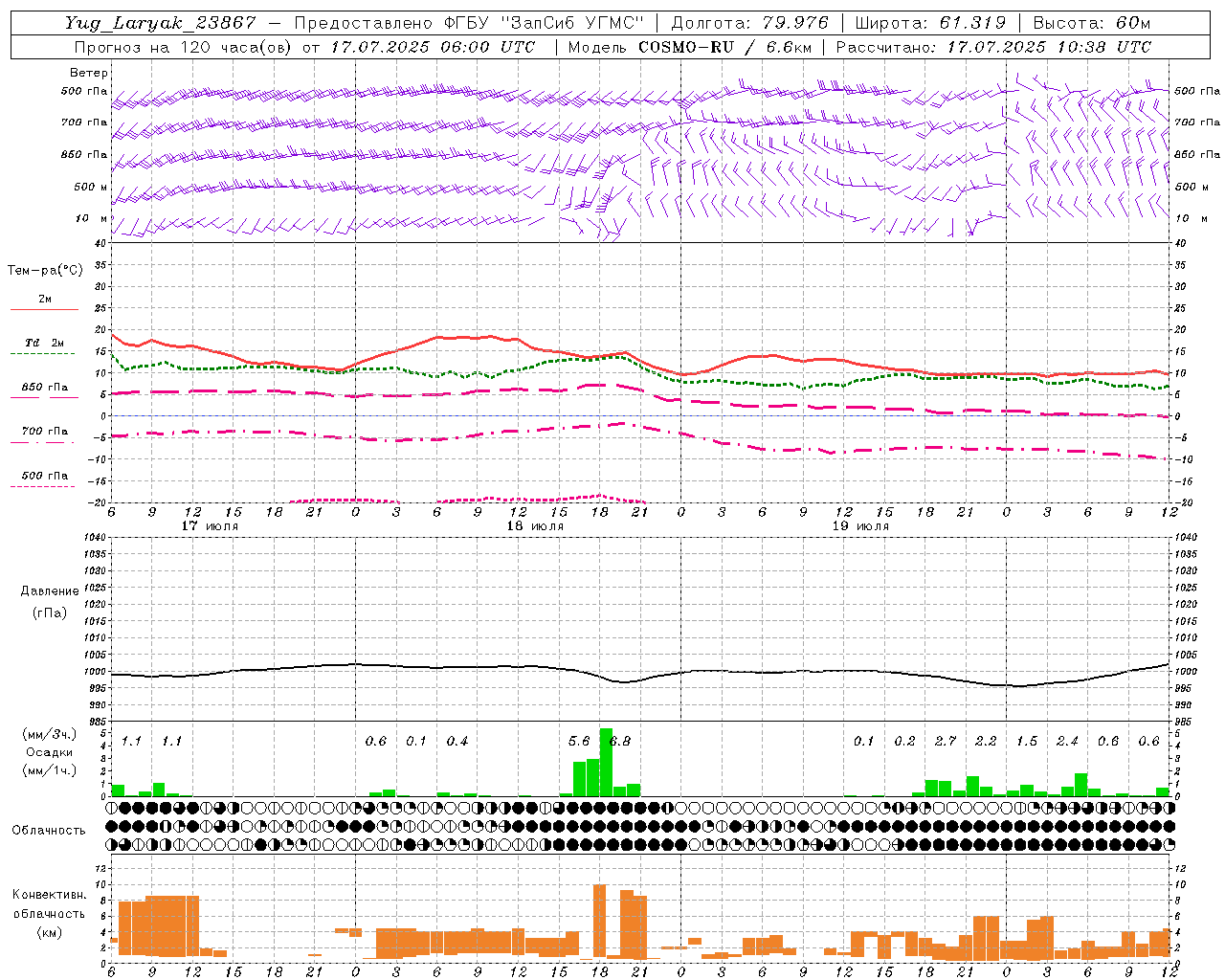This screenshot has width=1225, height=980.
Task: Click the tallest orange convective cloud bar
Action: (x=600, y=922)
